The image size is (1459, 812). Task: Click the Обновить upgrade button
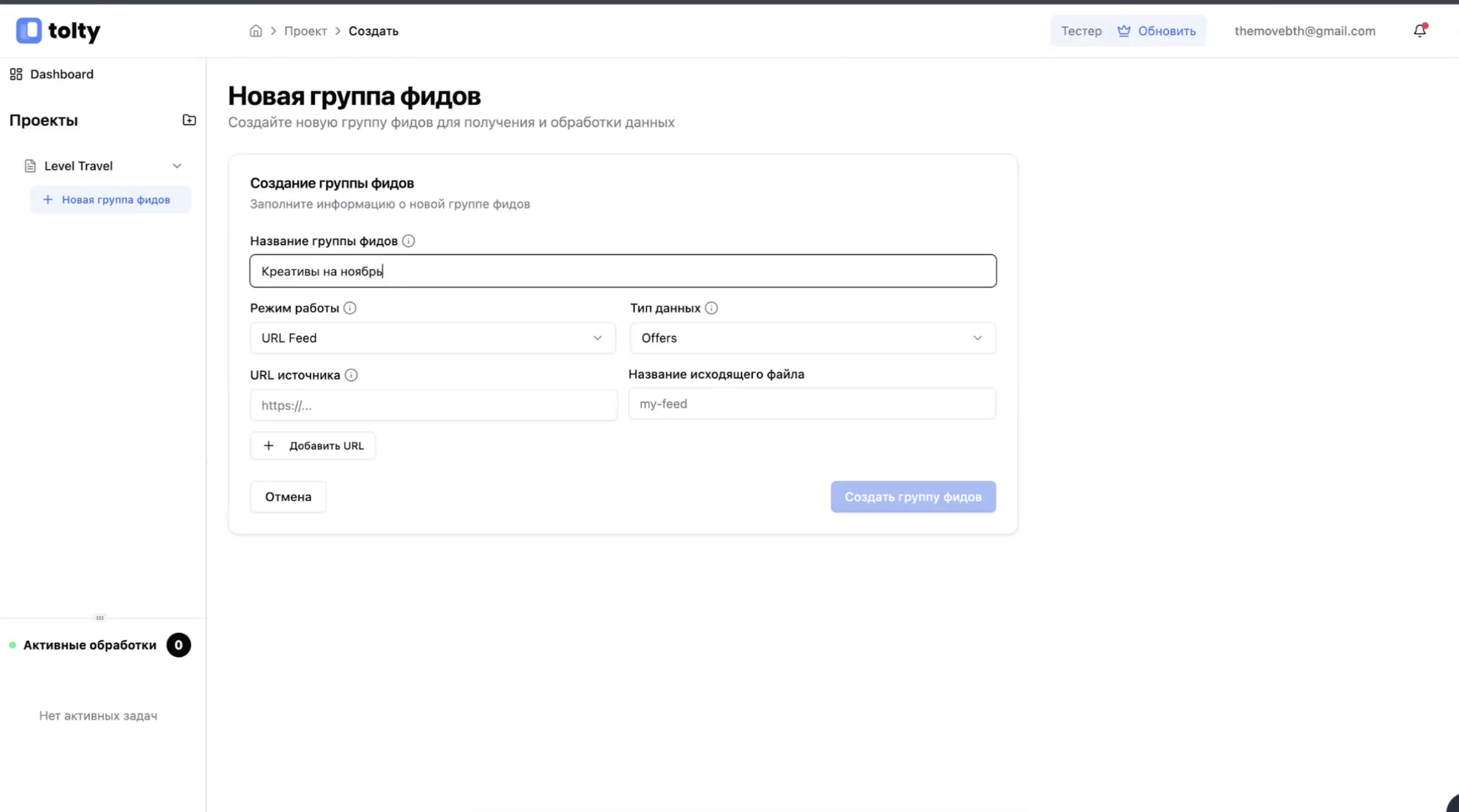[x=1156, y=31]
